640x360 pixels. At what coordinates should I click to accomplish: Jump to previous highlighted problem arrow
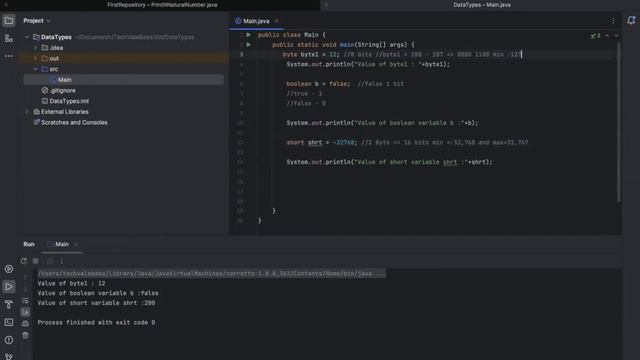pyautogui.click(x=607, y=36)
